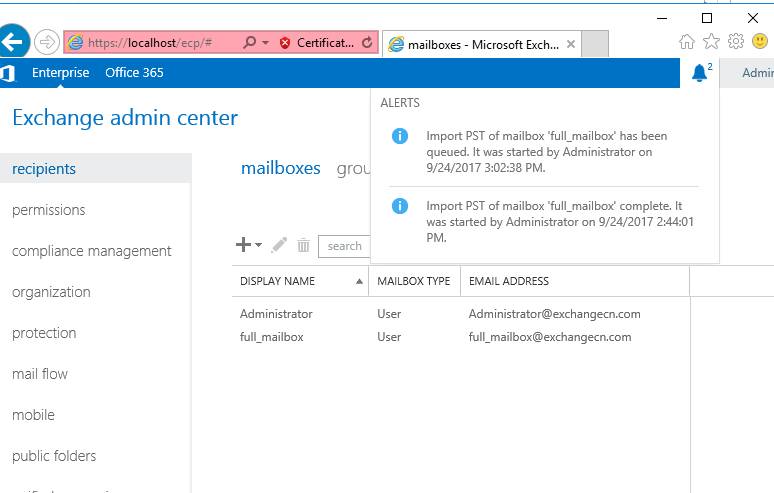Screen dimensions: 774x493
Task: Click the refresh page icon in address bar
Action: point(367,43)
